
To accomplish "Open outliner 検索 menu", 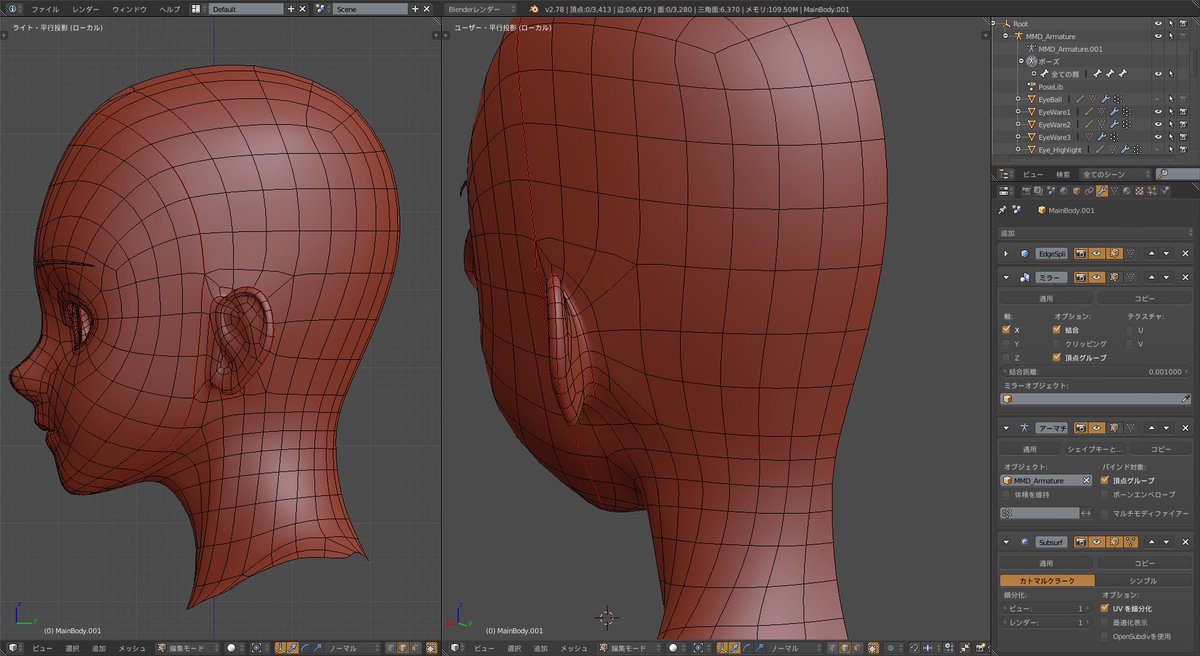I will [x=1062, y=174].
